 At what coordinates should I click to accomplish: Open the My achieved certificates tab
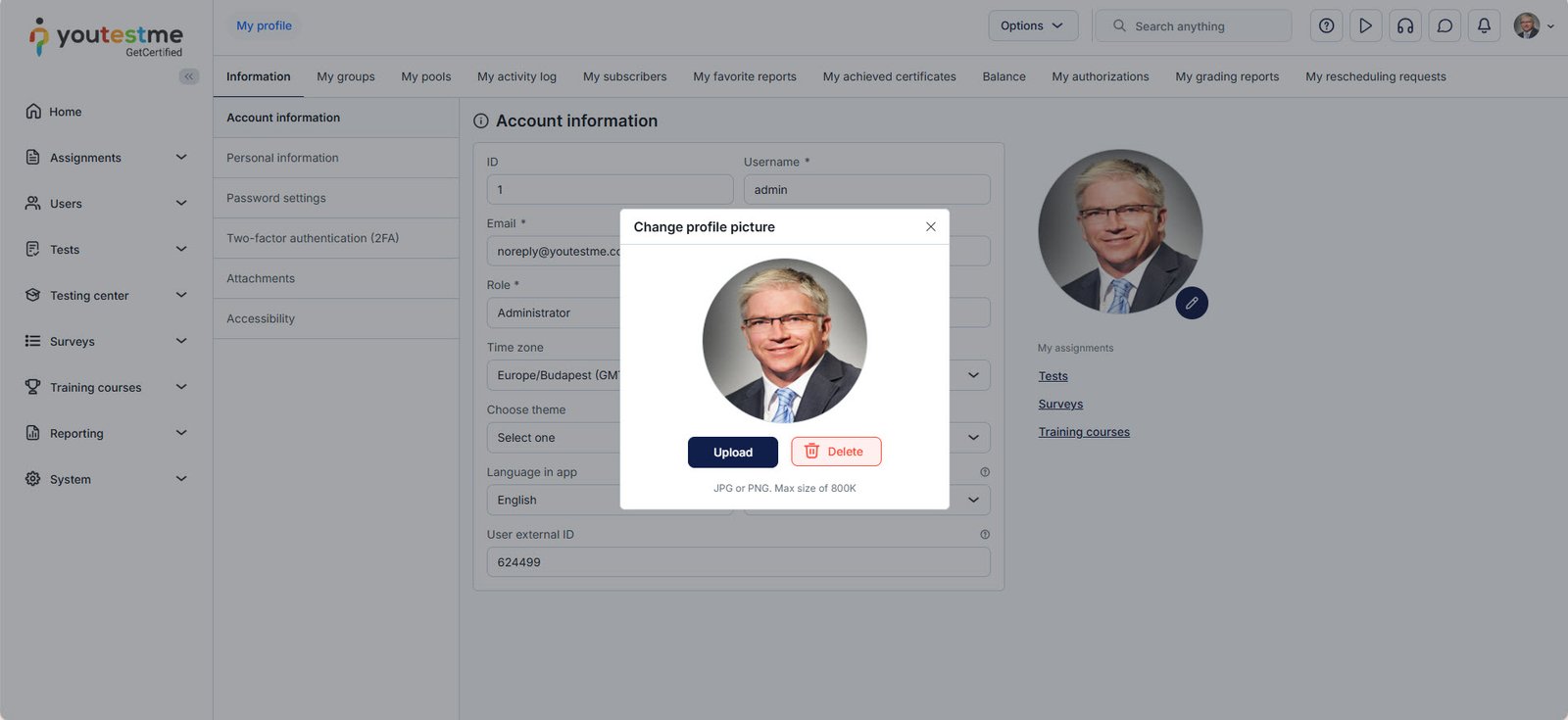(x=889, y=76)
